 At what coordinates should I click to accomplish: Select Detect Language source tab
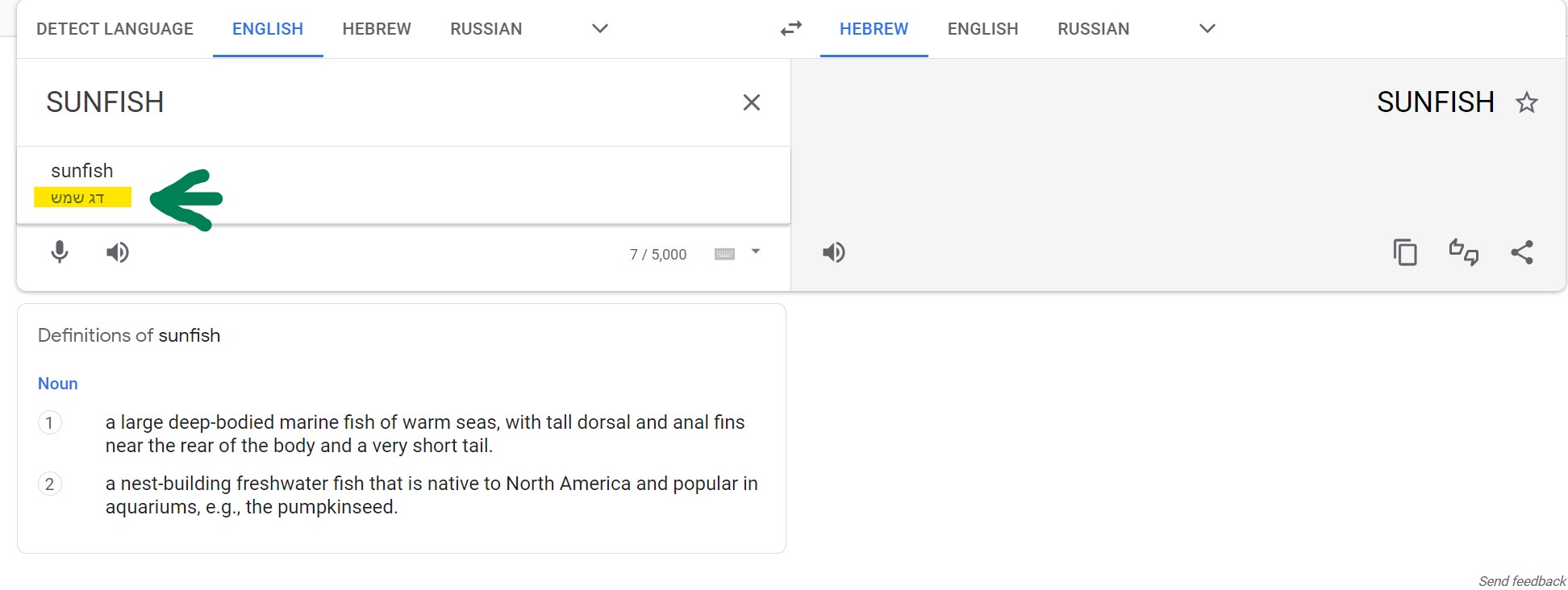coord(115,29)
